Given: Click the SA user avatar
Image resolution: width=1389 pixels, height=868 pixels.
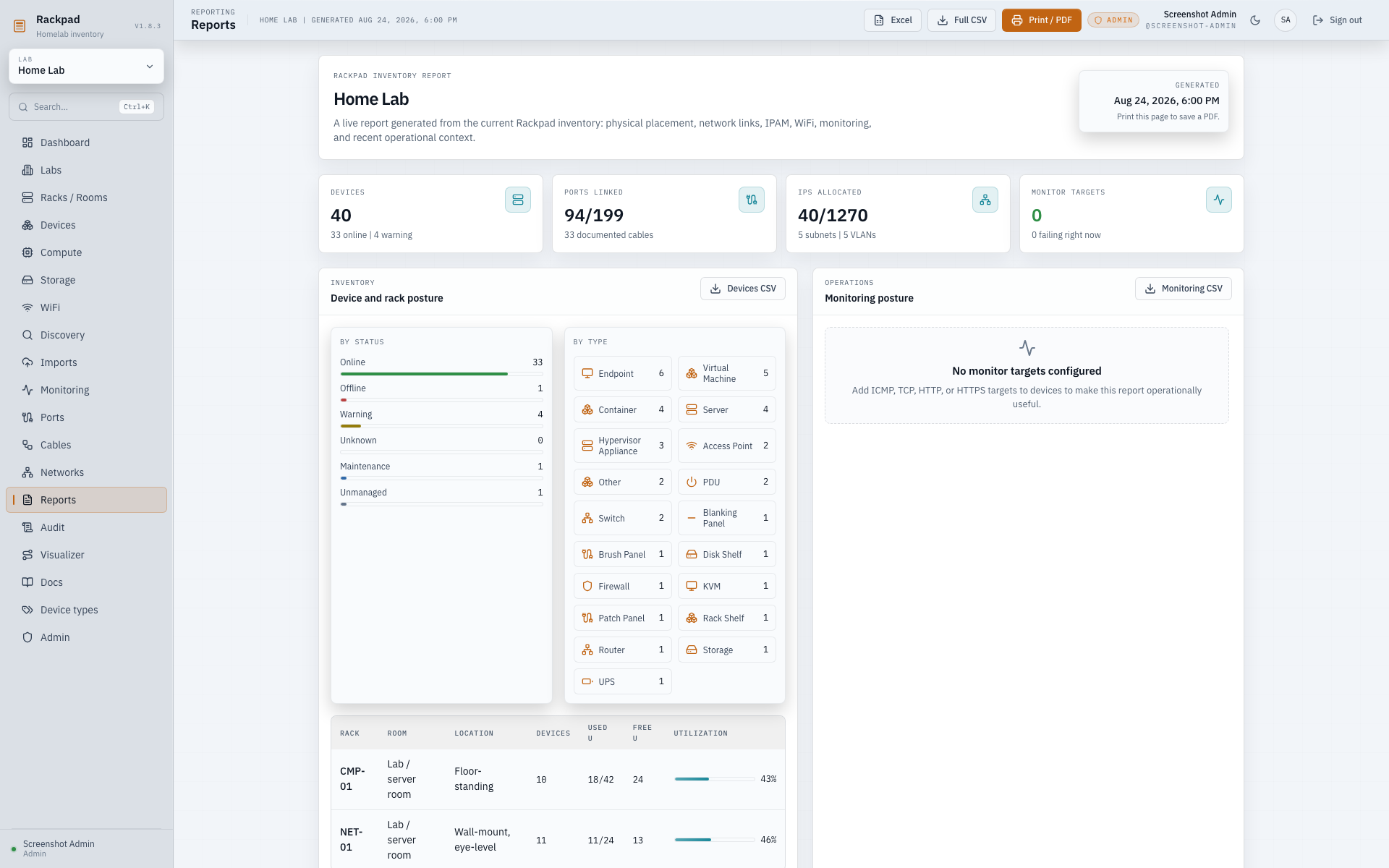Looking at the screenshot, I should [x=1286, y=20].
